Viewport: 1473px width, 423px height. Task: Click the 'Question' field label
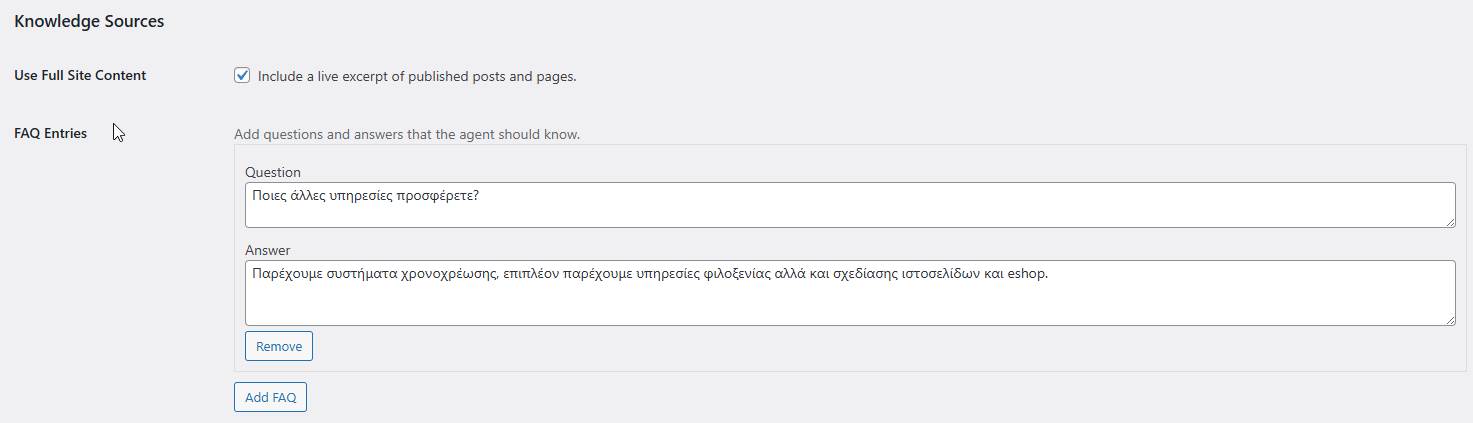(273, 172)
